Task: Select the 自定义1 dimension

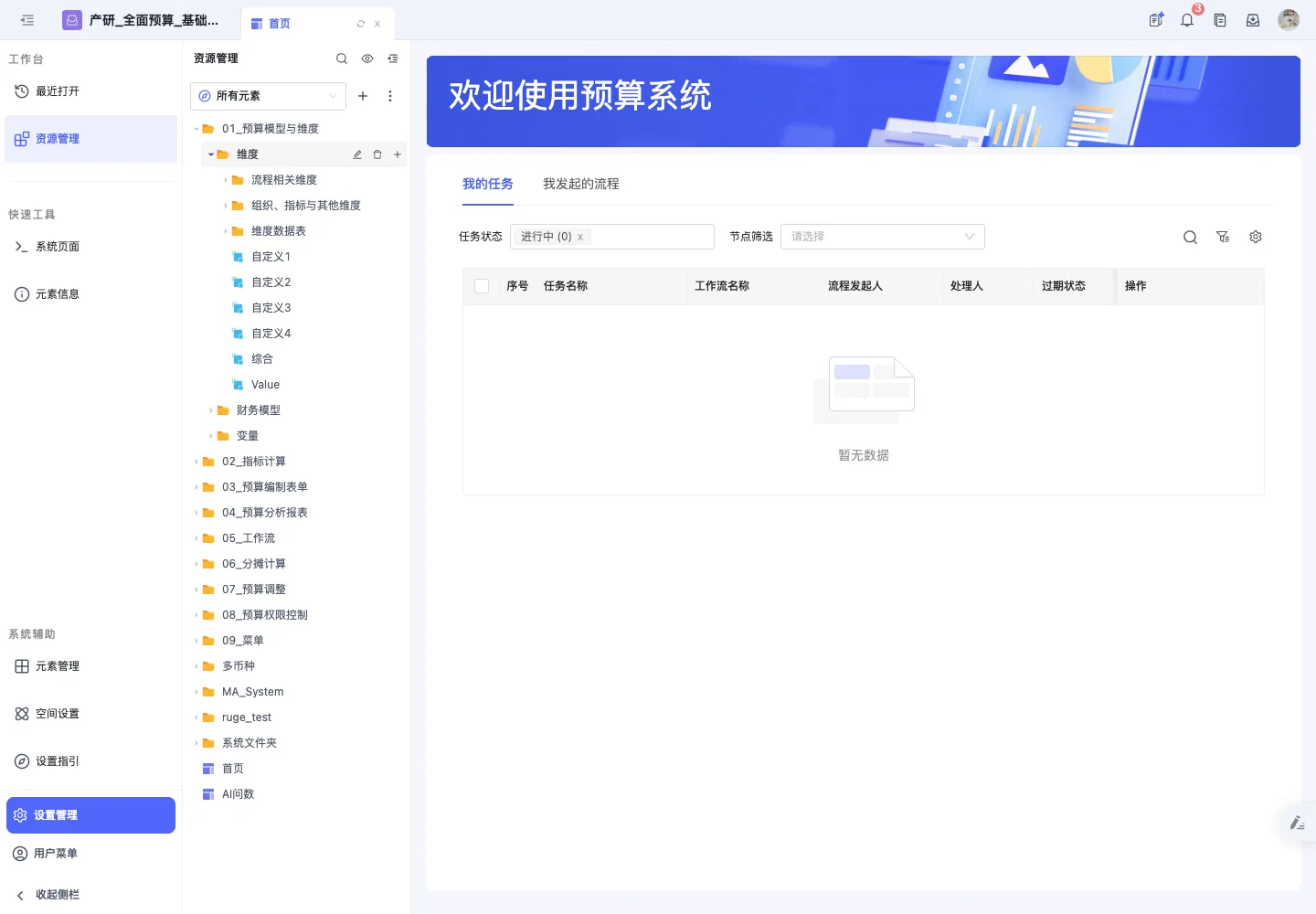Action: 271,257
